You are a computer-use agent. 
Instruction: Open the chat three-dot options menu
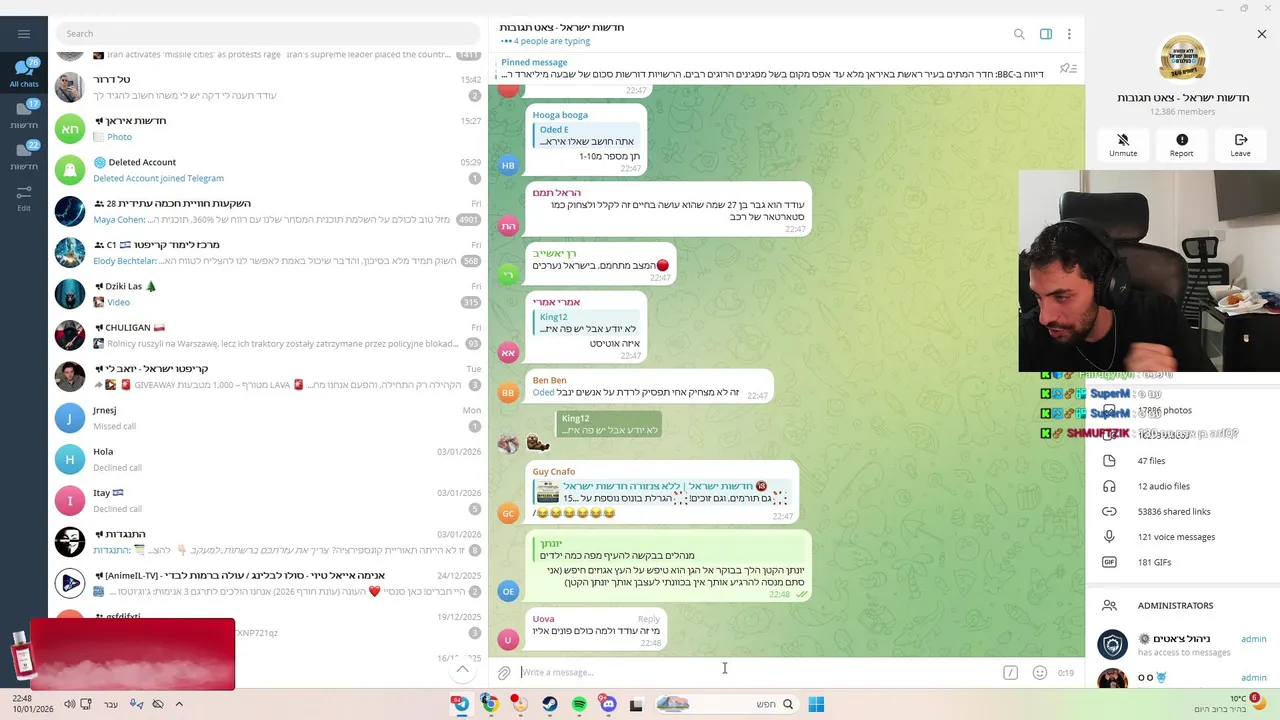(1069, 34)
